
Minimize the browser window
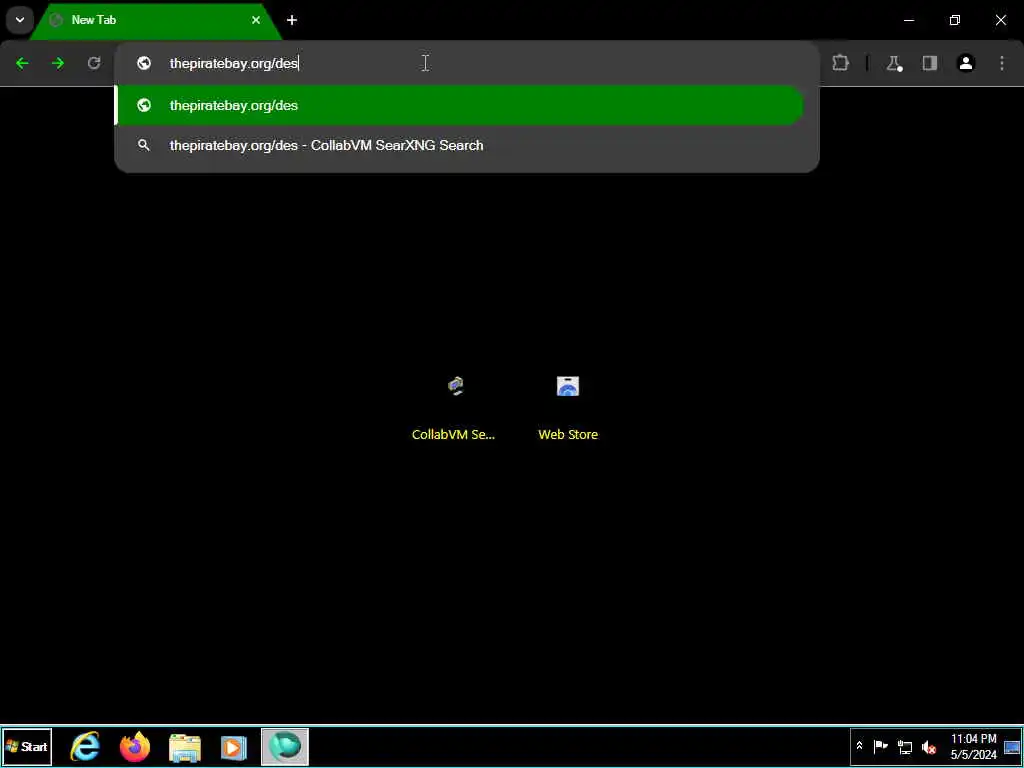(x=909, y=20)
